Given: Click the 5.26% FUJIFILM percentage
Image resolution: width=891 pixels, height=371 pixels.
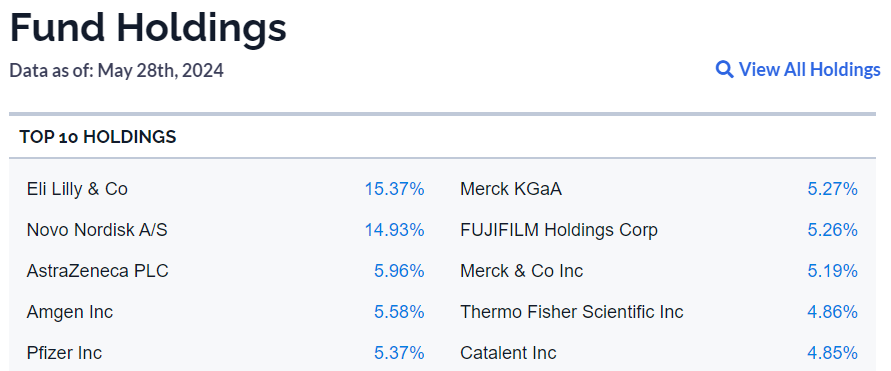Looking at the screenshot, I should pos(832,230).
